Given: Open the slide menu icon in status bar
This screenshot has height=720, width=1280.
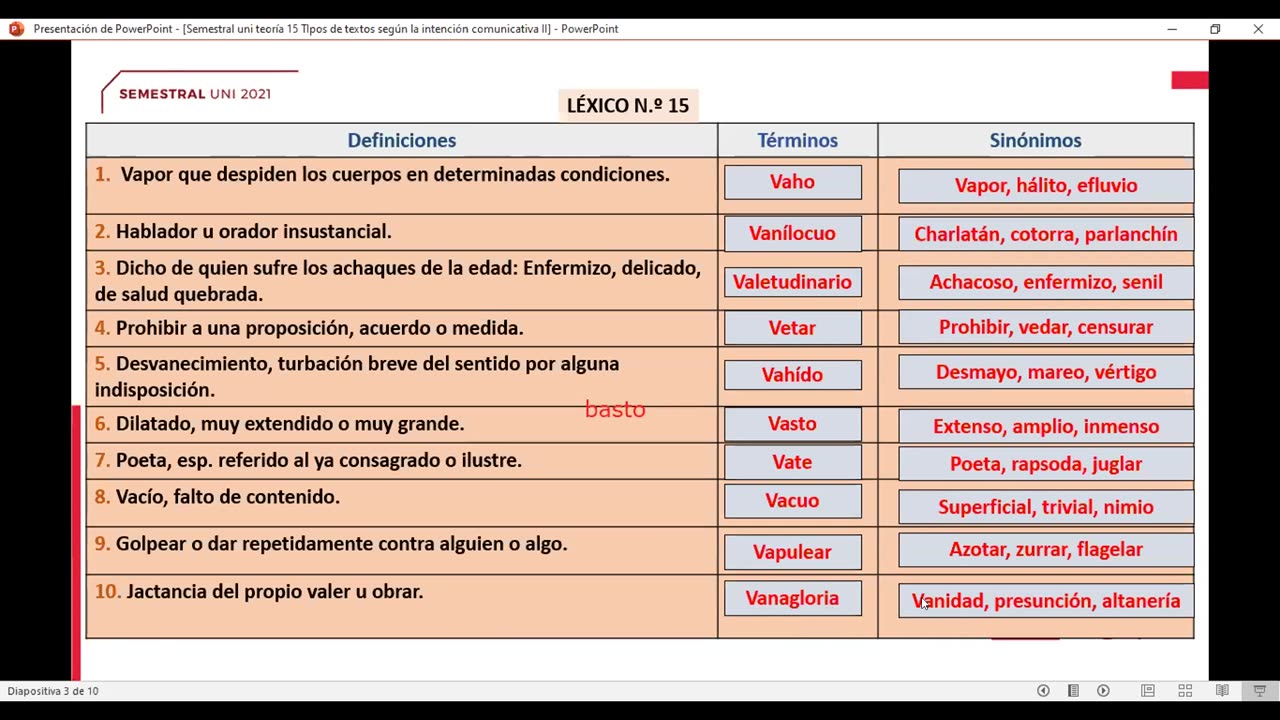Looking at the screenshot, I should [1073, 691].
